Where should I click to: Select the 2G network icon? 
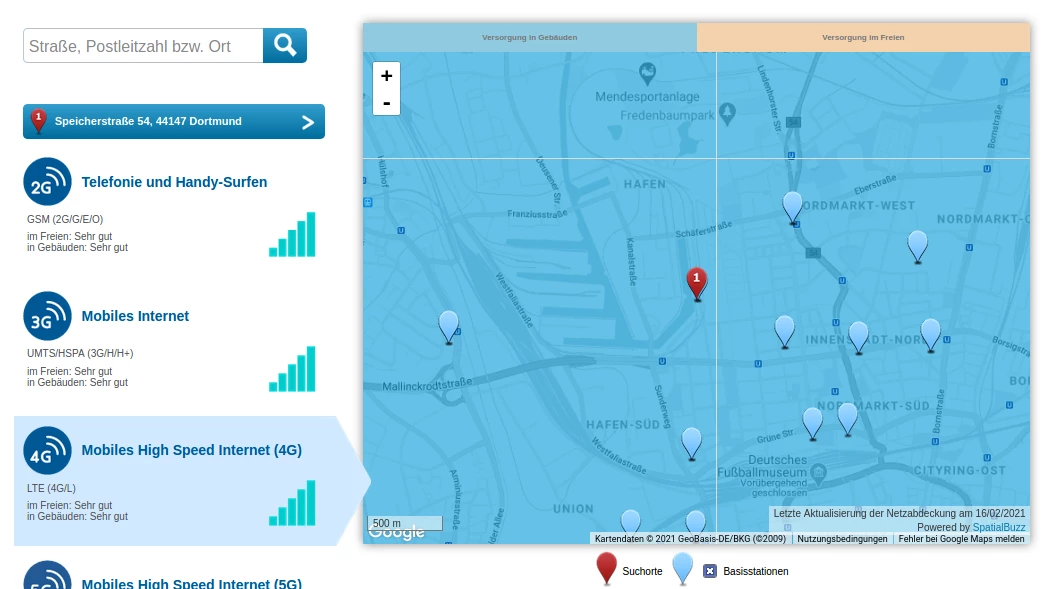click(x=47, y=182)
